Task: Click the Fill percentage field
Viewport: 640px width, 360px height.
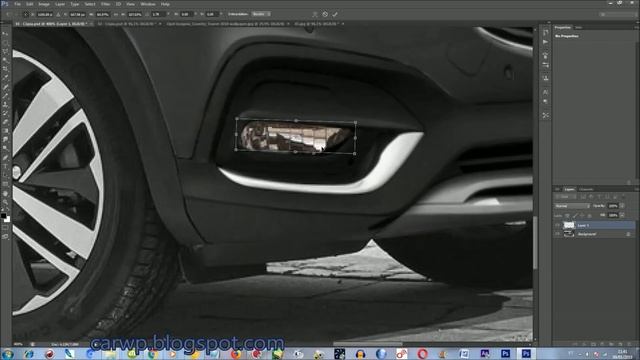Action: tap(613, 215)
